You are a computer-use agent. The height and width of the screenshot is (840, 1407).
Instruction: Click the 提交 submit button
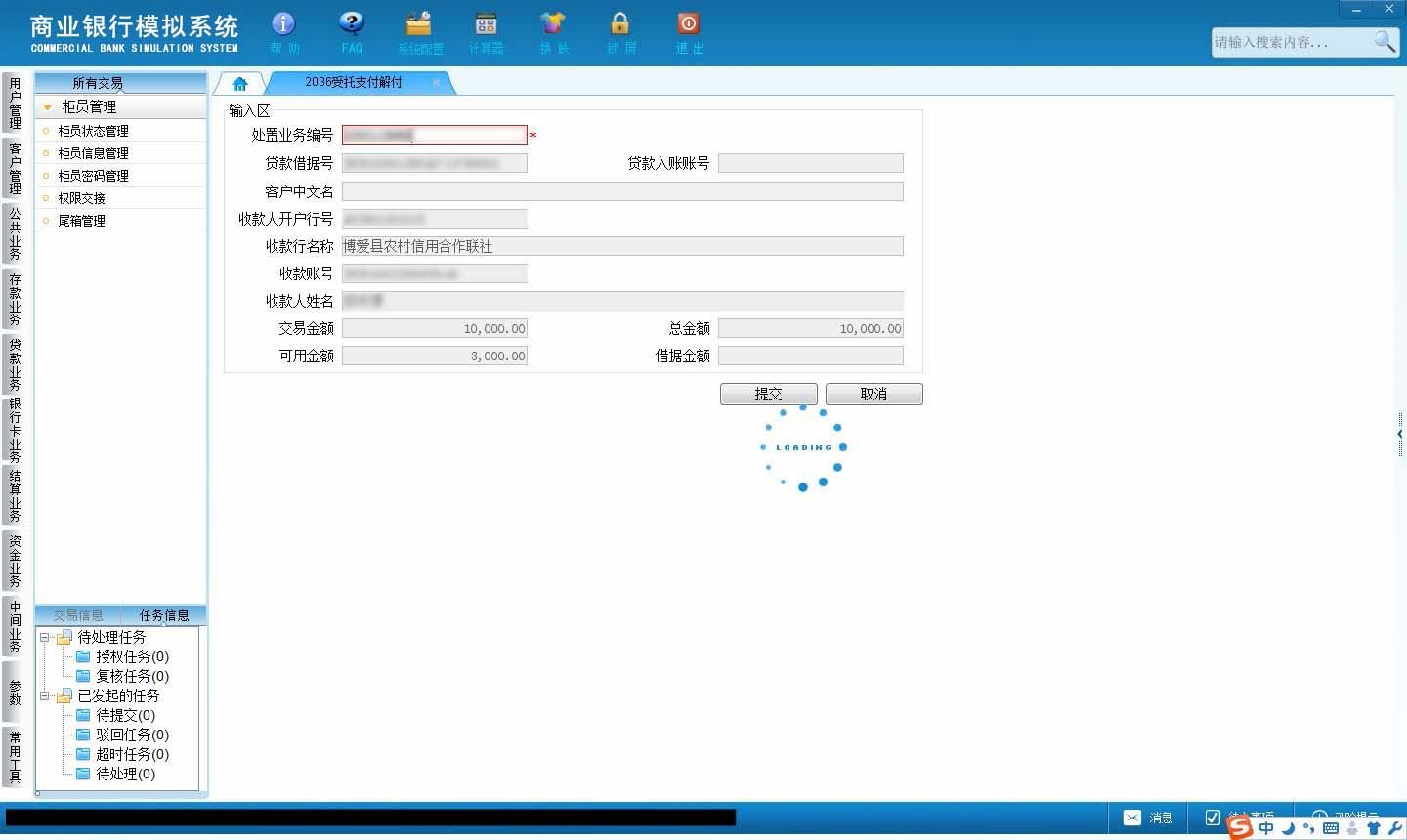(769, 394)
